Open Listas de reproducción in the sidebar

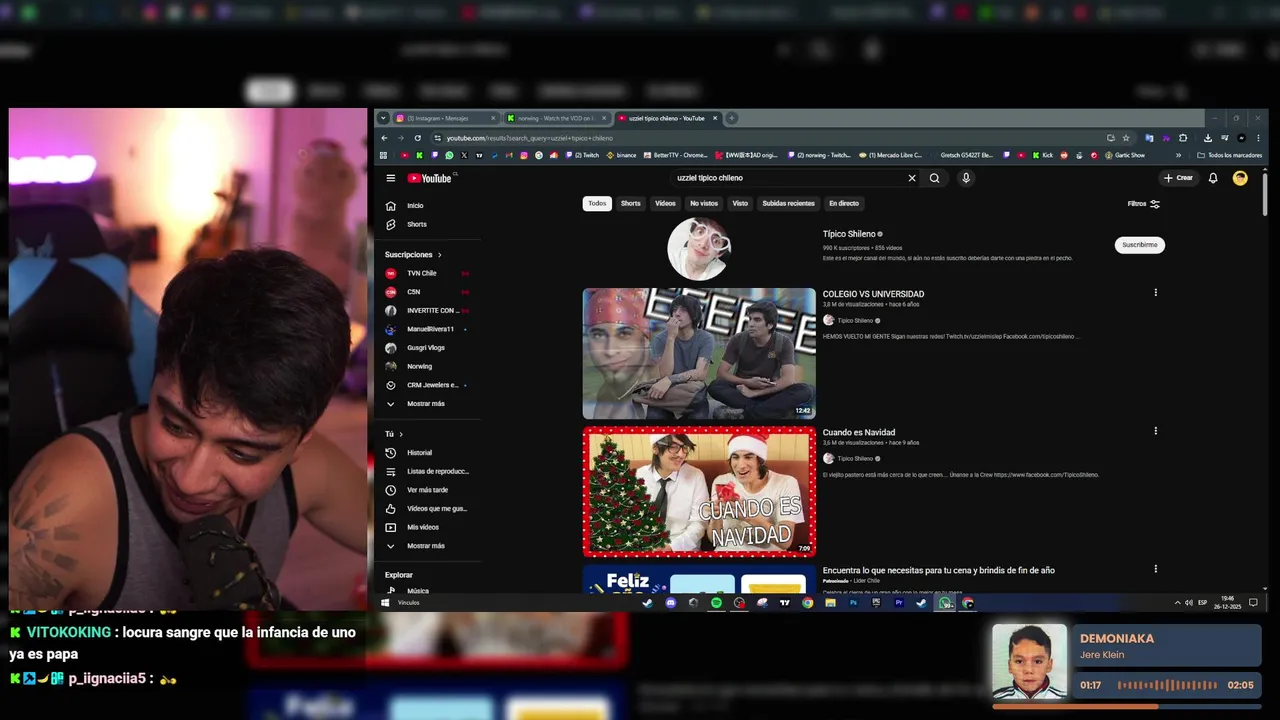coord(428,471)
